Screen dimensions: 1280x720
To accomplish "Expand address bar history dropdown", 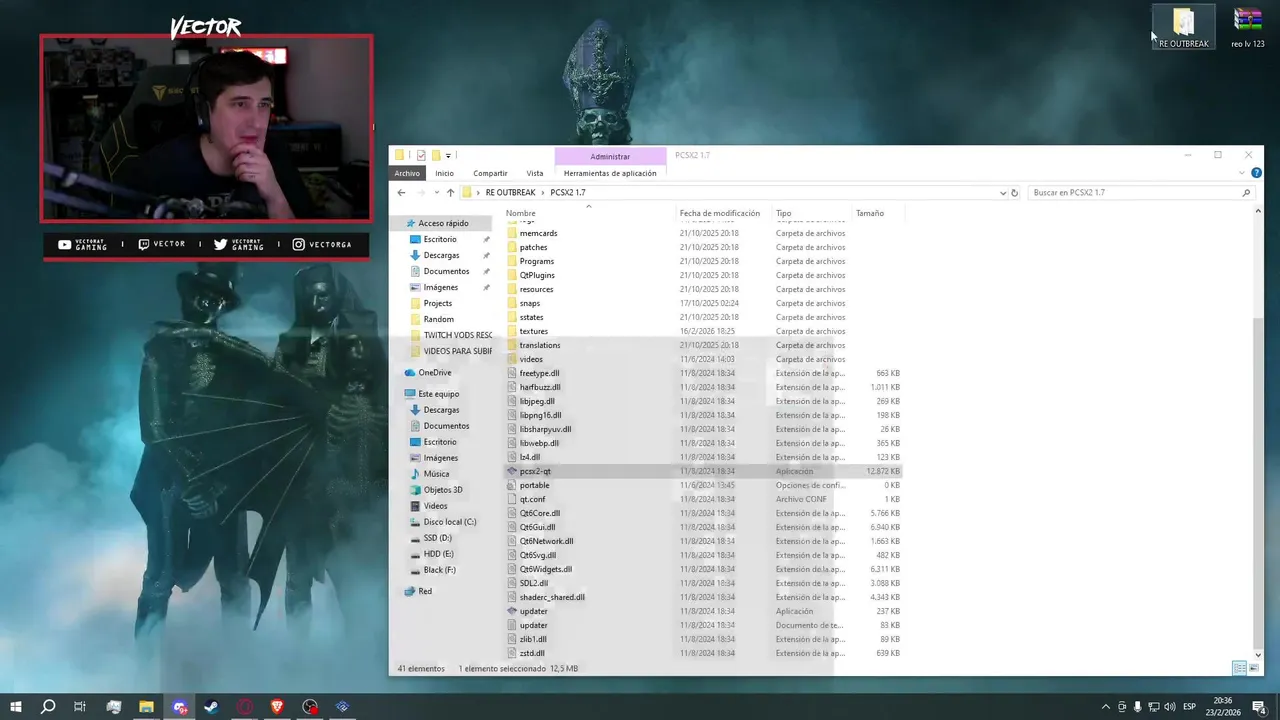I will coord(1002,192).
